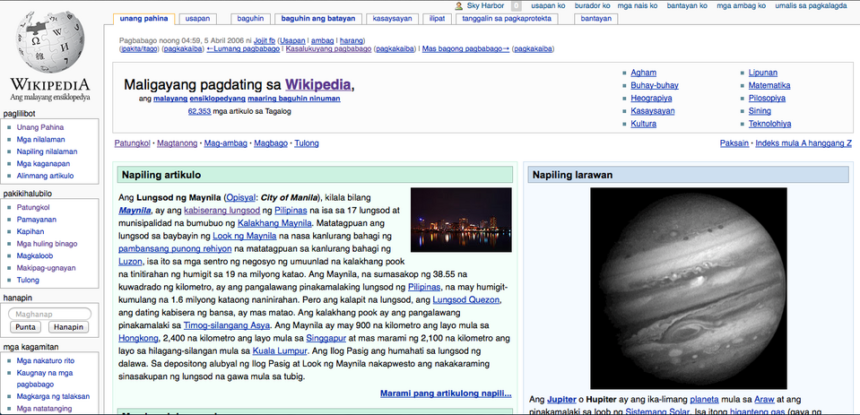Click in the Maghanap search field

click(x=50, y=314)
